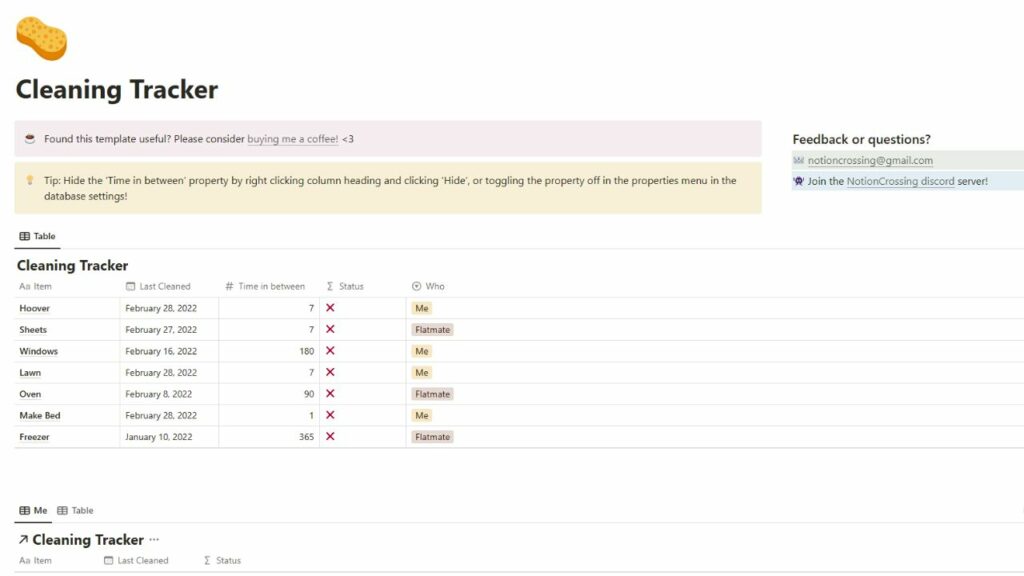Mark the Freezer Status as complete
Screen dimensions: 1024x576
coord(330,436)
